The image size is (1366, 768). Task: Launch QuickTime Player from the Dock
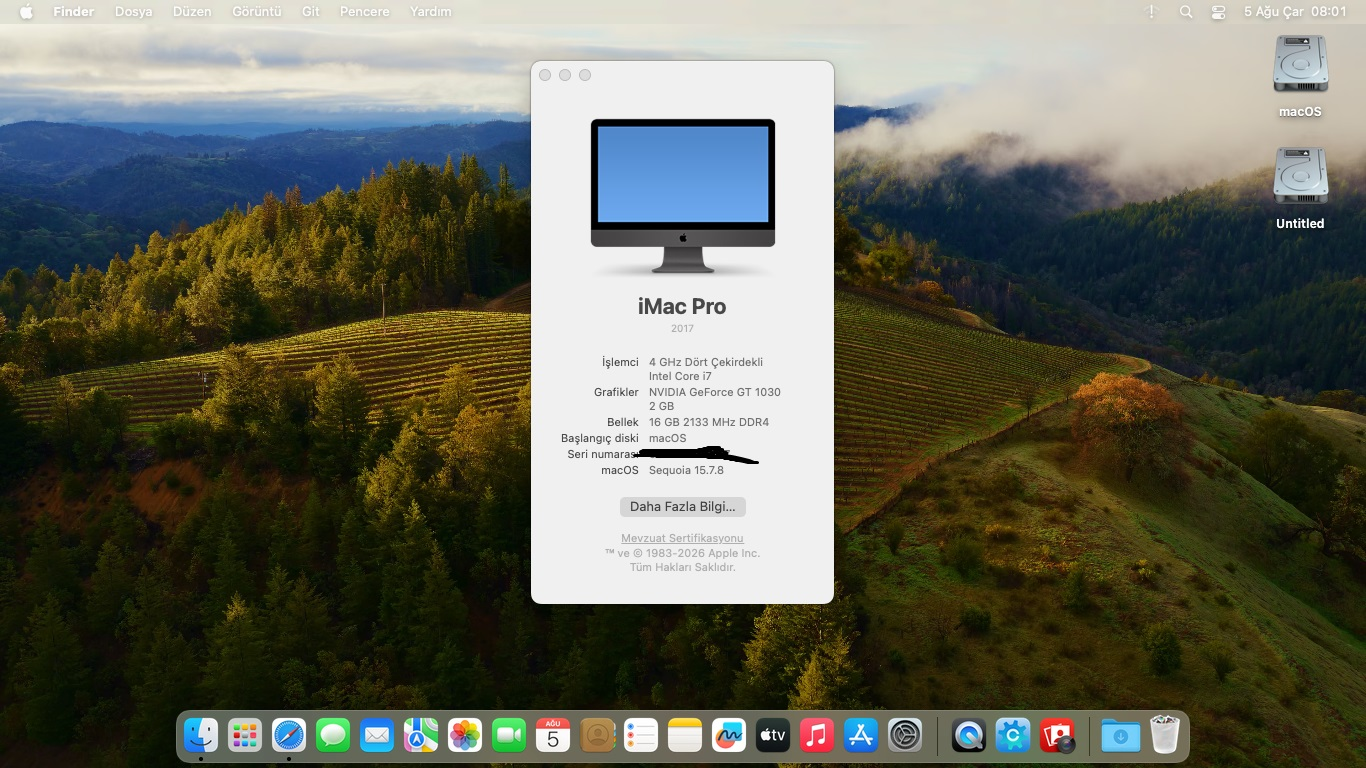(969, 736)
